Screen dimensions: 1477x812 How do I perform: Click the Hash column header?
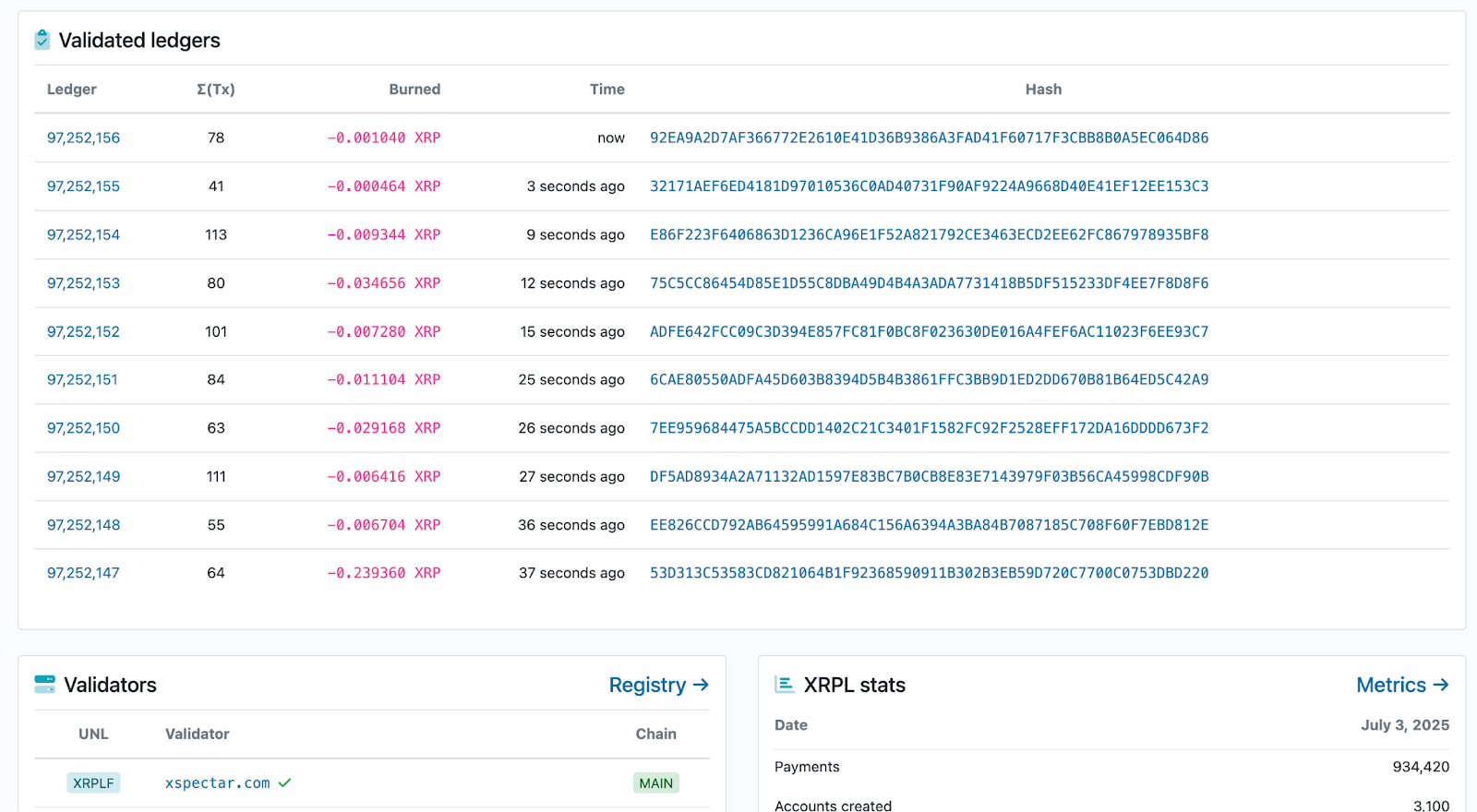click(1043, 90)
